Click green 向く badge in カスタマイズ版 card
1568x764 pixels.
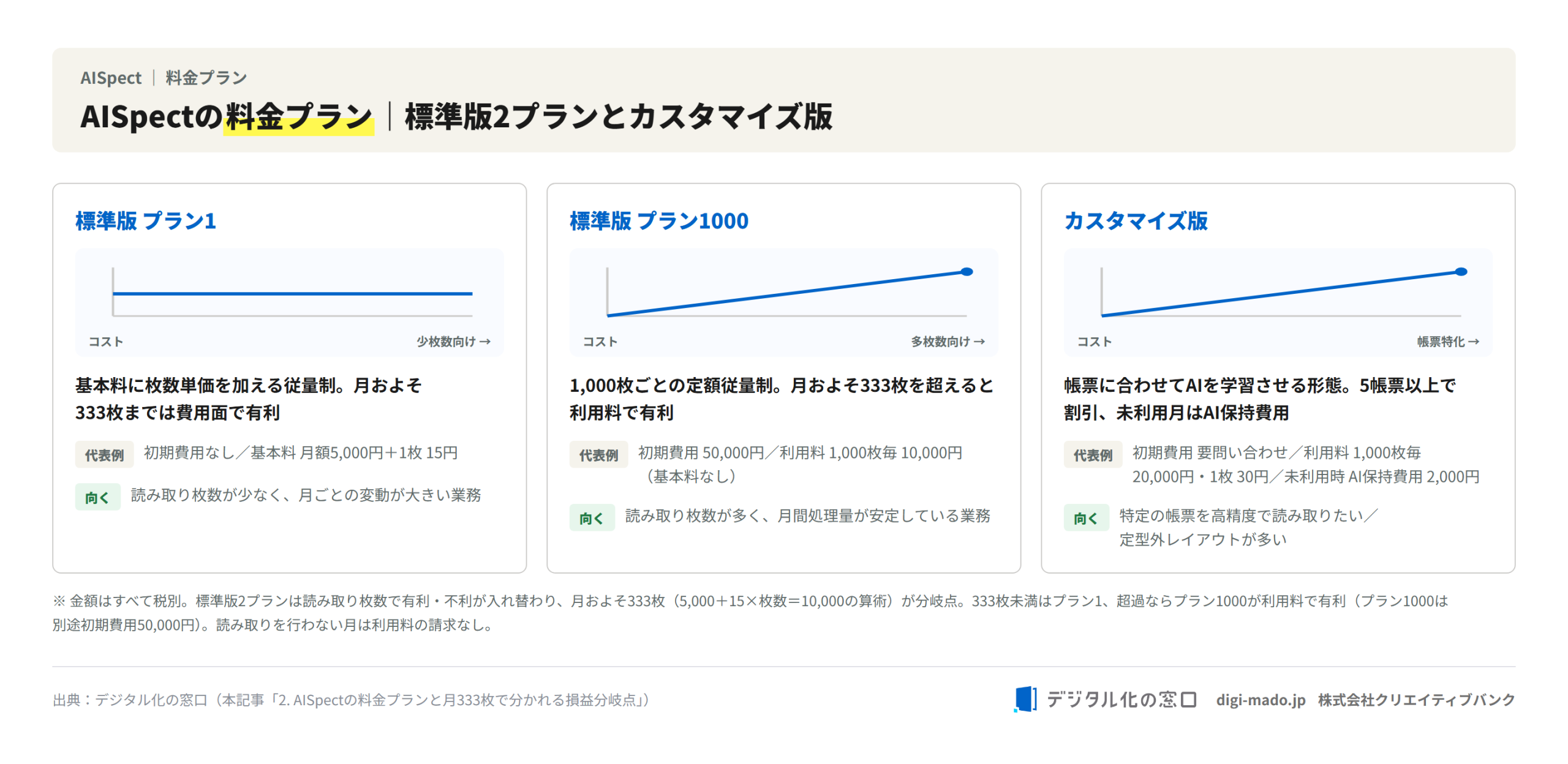point(1086,518)
